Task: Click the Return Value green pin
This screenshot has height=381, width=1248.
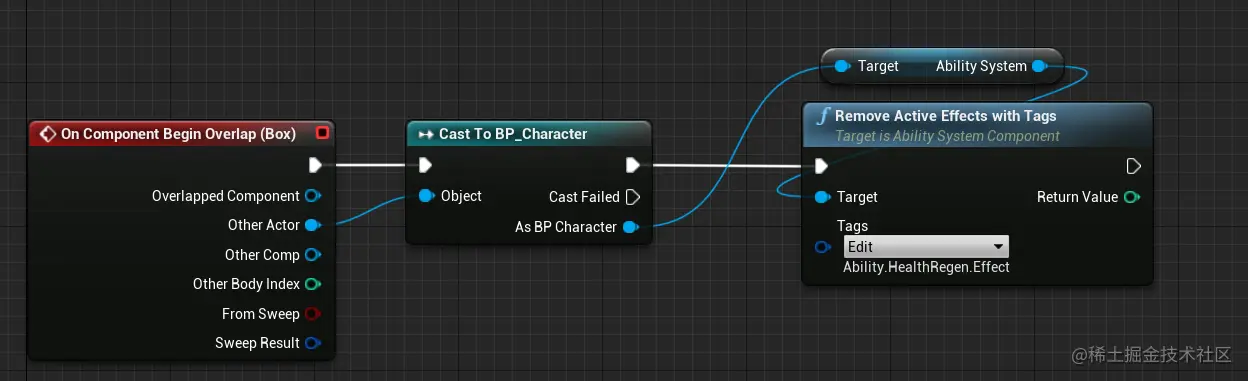Action: point(1131,197)
